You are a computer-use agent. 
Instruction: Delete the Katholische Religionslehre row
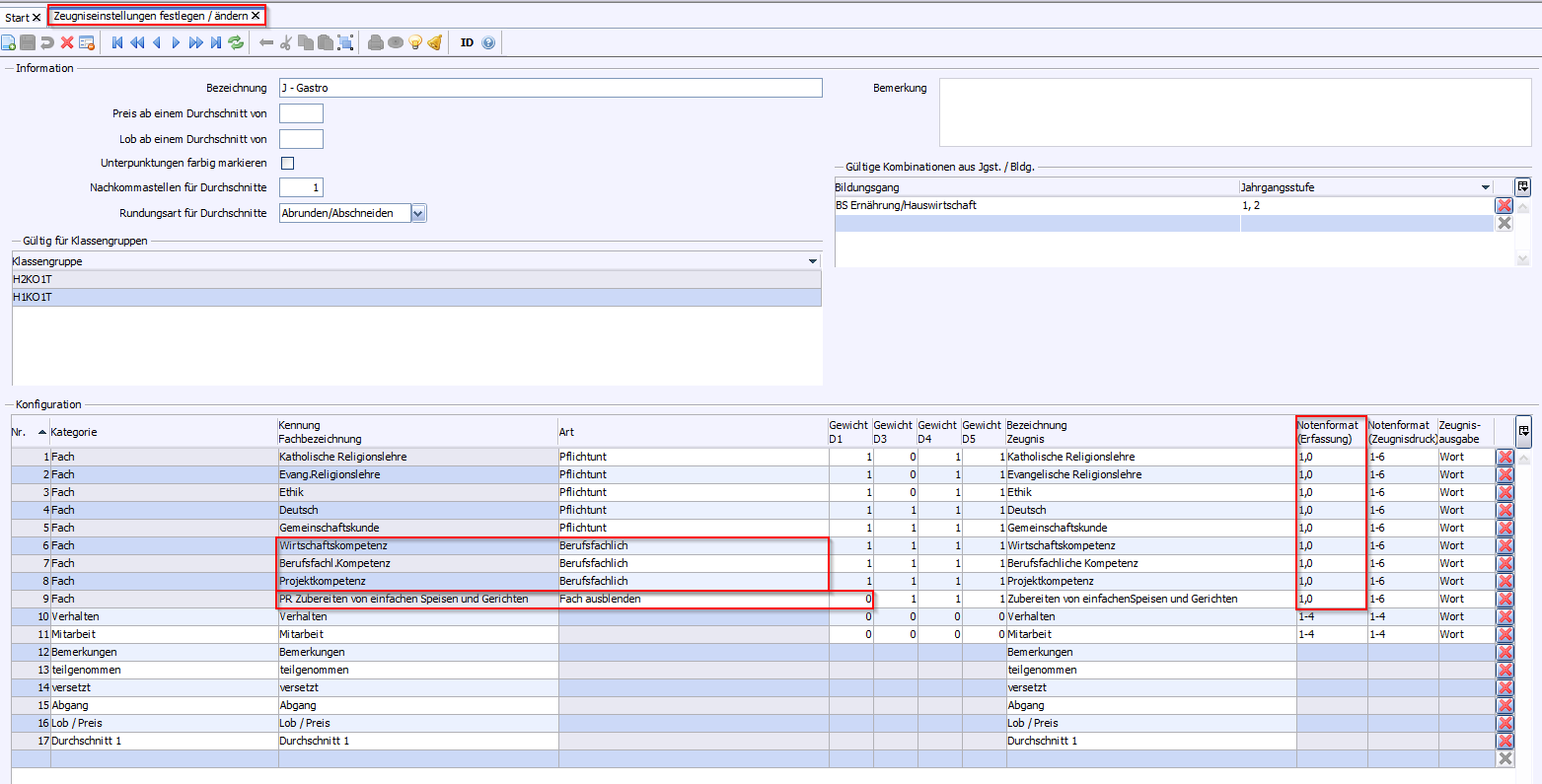1505,458
